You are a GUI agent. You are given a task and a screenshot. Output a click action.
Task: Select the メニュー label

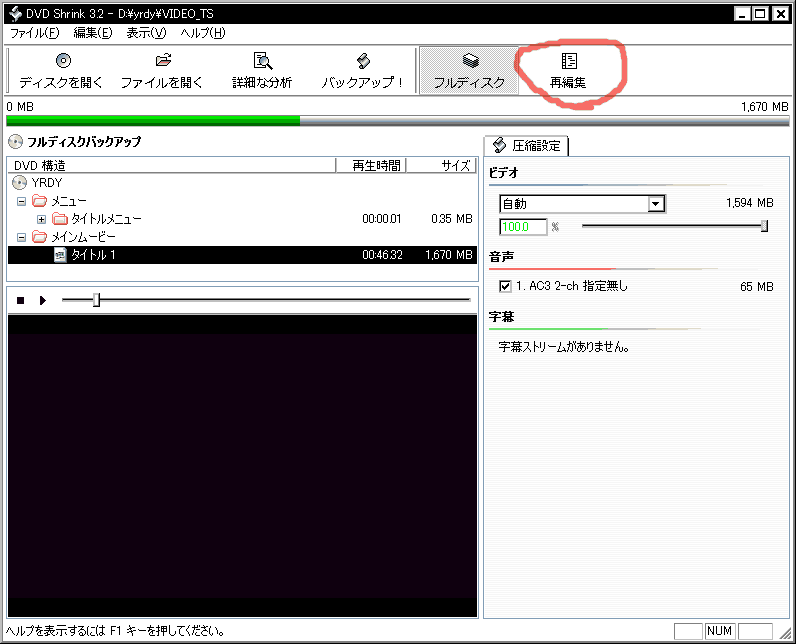(x=69, y=201)
